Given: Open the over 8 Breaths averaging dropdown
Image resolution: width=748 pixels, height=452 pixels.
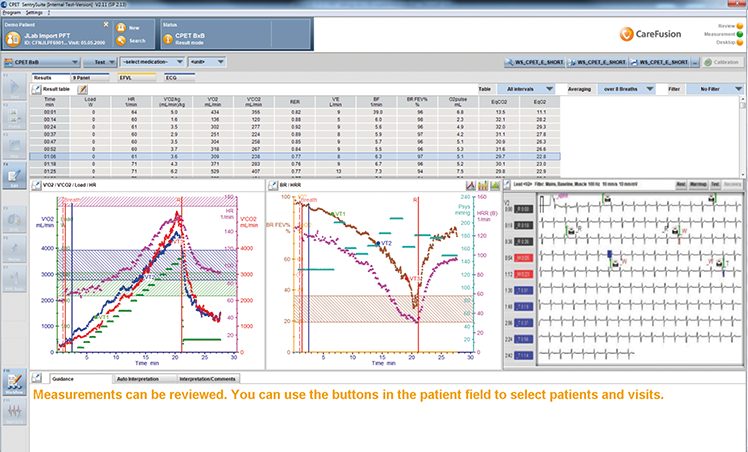Looking at the screenshot, I should [x=625, y=89].
